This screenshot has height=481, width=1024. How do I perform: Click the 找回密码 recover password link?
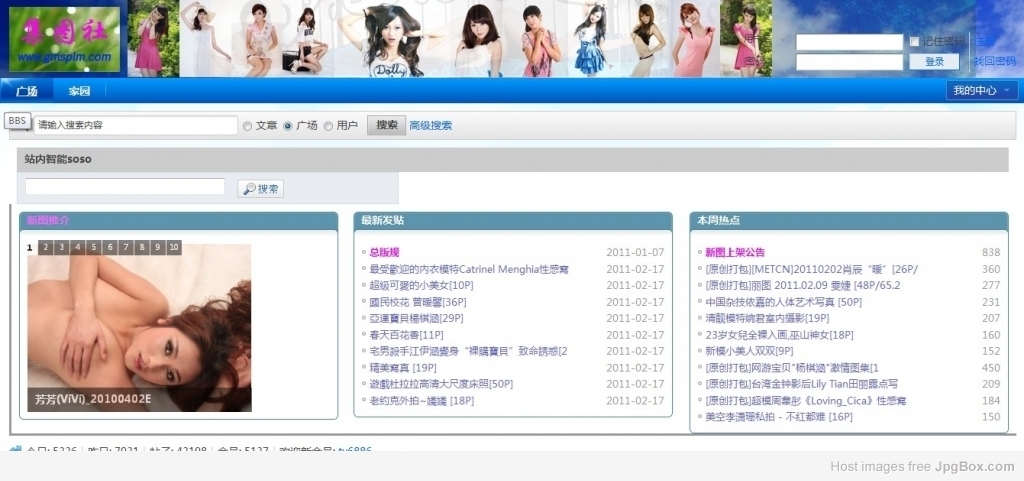tap(994, 62)
